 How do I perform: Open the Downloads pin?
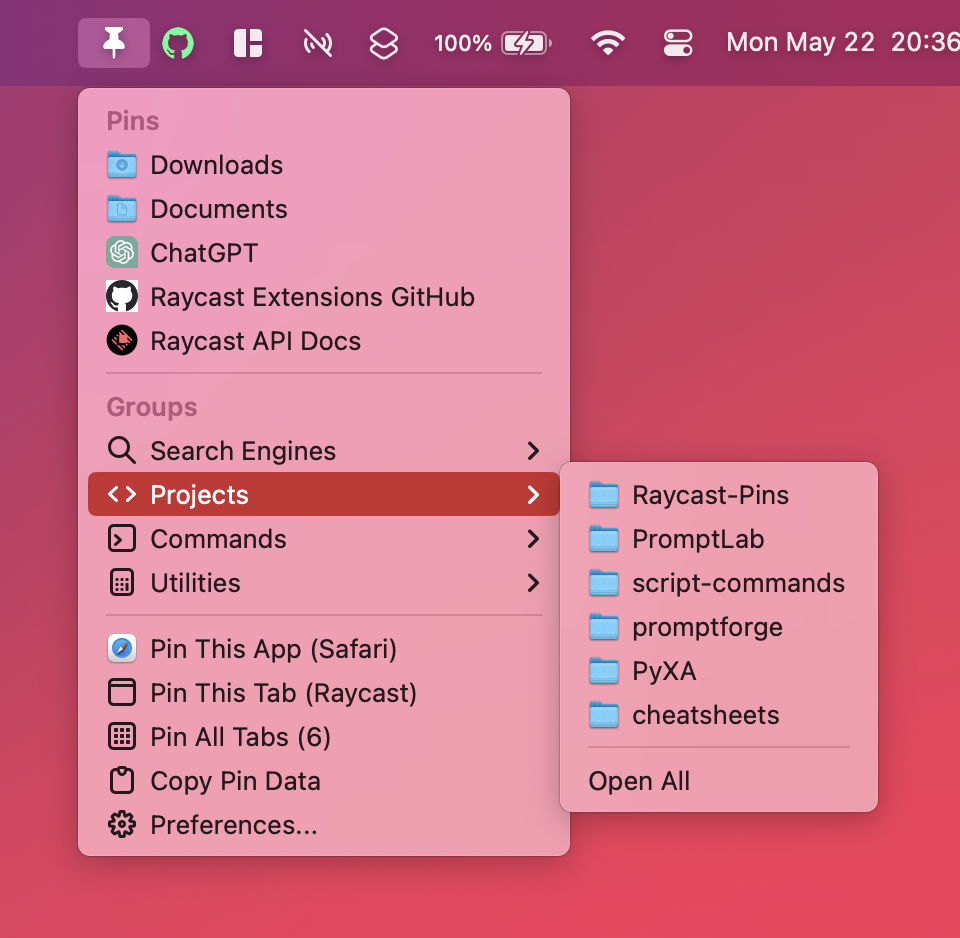coord(216,165)
